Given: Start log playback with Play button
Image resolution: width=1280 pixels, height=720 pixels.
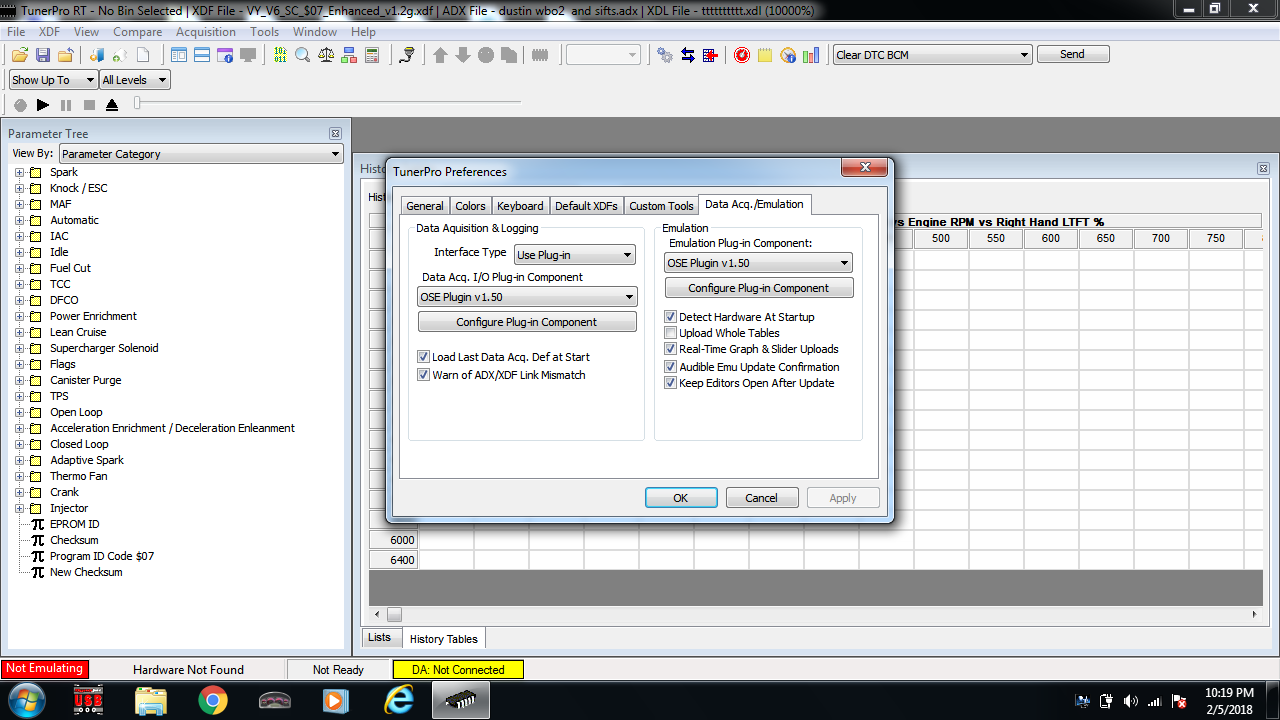Looking at the screenshot, I should pos(42,104).
